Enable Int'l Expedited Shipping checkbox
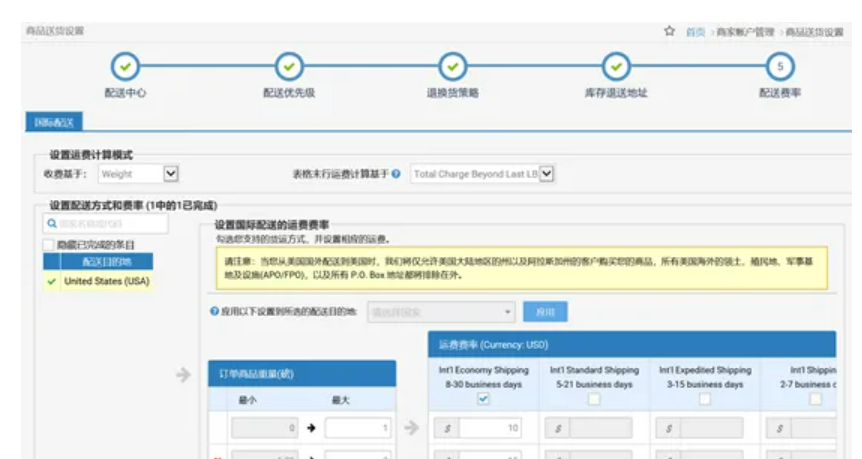The image size is (862, 459). (705, 399)
